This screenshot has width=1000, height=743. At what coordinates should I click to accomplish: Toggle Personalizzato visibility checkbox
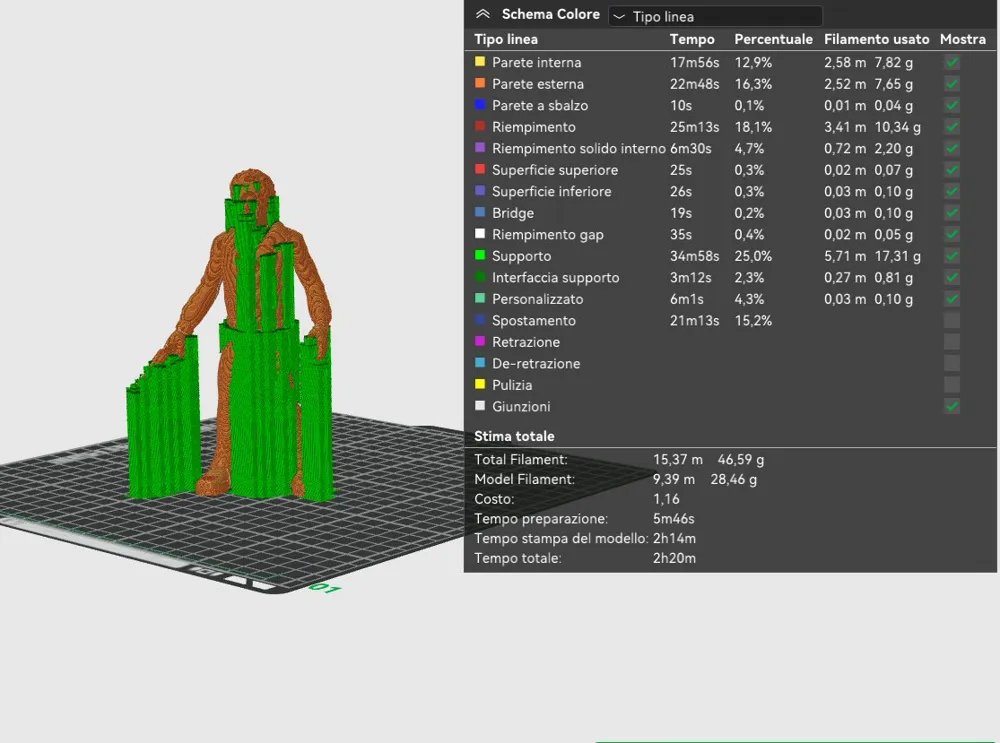point(952,299)
